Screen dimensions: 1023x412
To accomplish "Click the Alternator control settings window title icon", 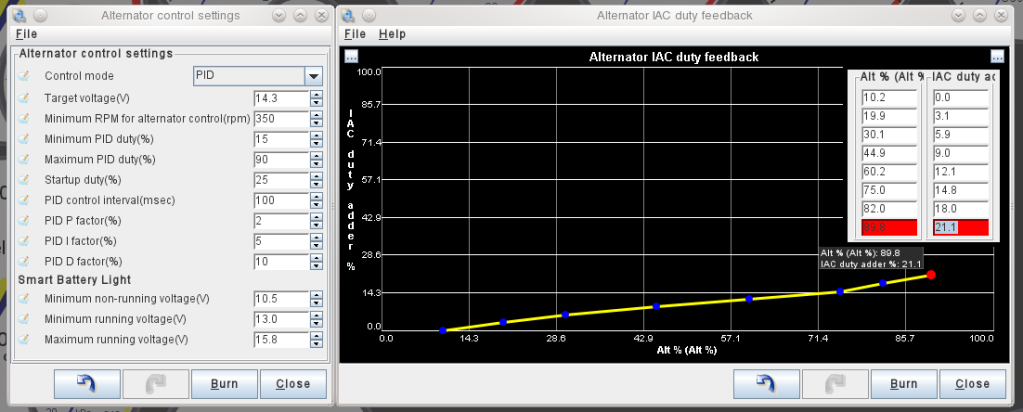I will [20, 15].
